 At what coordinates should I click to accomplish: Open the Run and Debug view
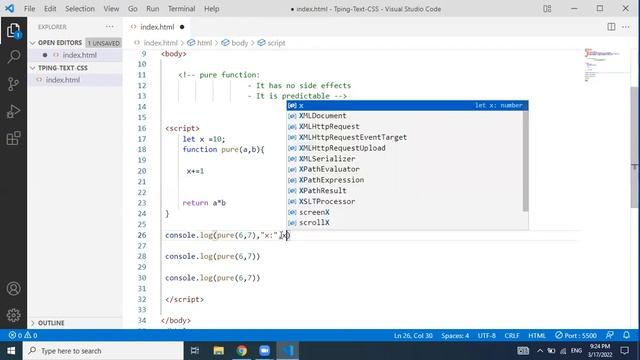coord(13,111)
